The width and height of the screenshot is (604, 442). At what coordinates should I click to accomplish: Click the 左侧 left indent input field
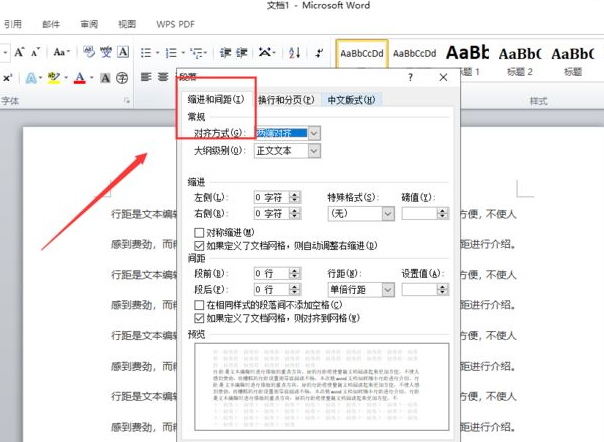click(x=268, y=198)
